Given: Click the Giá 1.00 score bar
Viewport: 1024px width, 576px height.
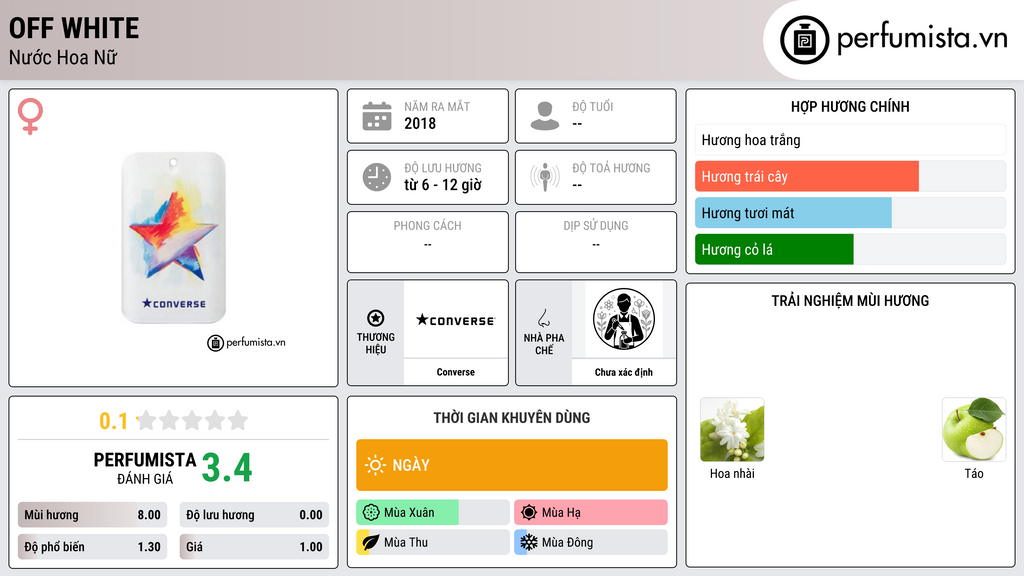Looking at the screenshot, I should pos(254,547).
